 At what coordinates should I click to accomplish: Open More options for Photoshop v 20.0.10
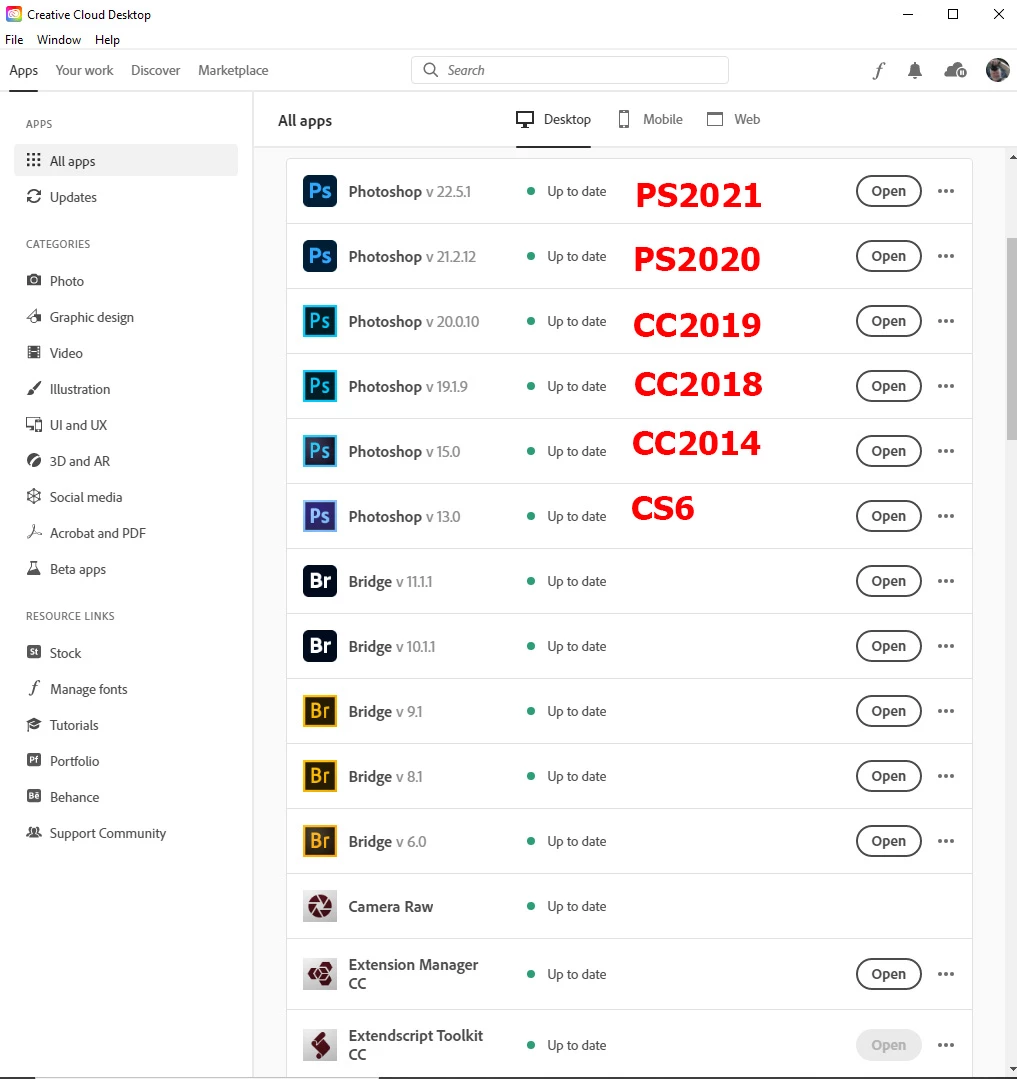coord(946,321)
